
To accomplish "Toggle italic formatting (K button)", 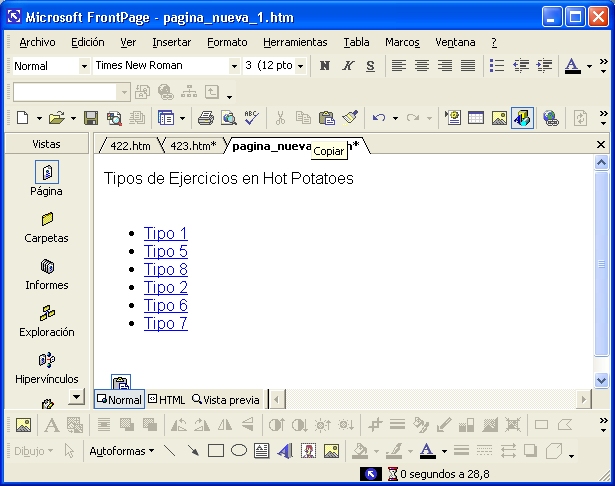I will pyautogui.click(x=348, y=66).
